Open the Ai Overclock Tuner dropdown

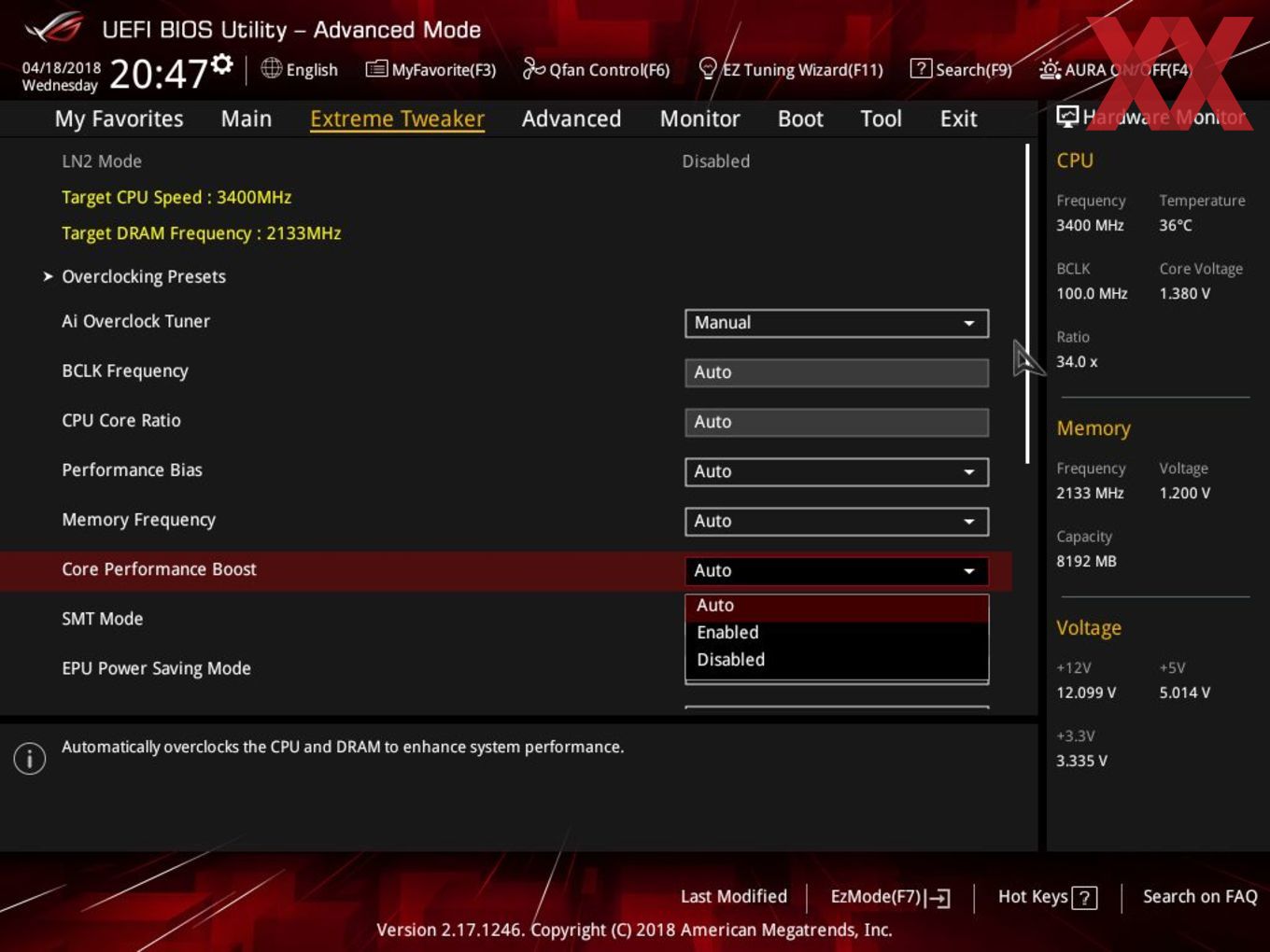click(x=837, y=323)
